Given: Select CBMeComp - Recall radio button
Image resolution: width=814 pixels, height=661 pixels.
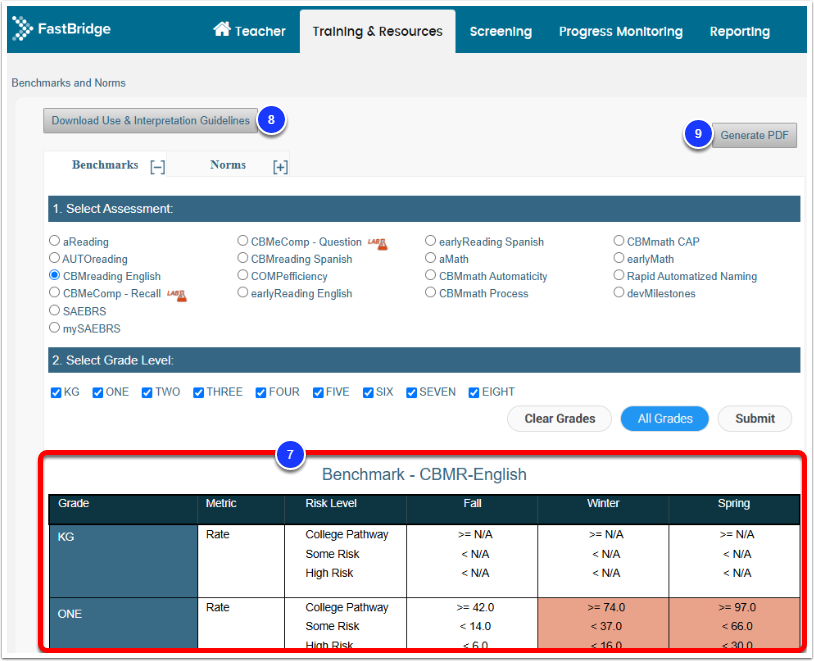Looking at the screenshot, I should (55, 292).
